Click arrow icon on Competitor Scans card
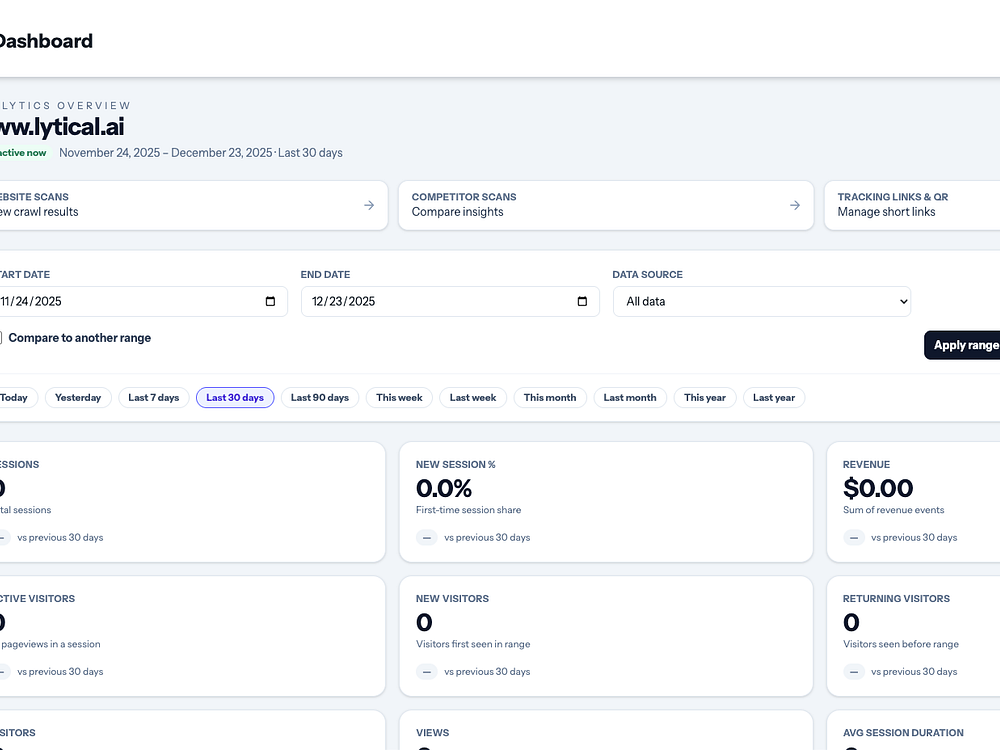 795,205
